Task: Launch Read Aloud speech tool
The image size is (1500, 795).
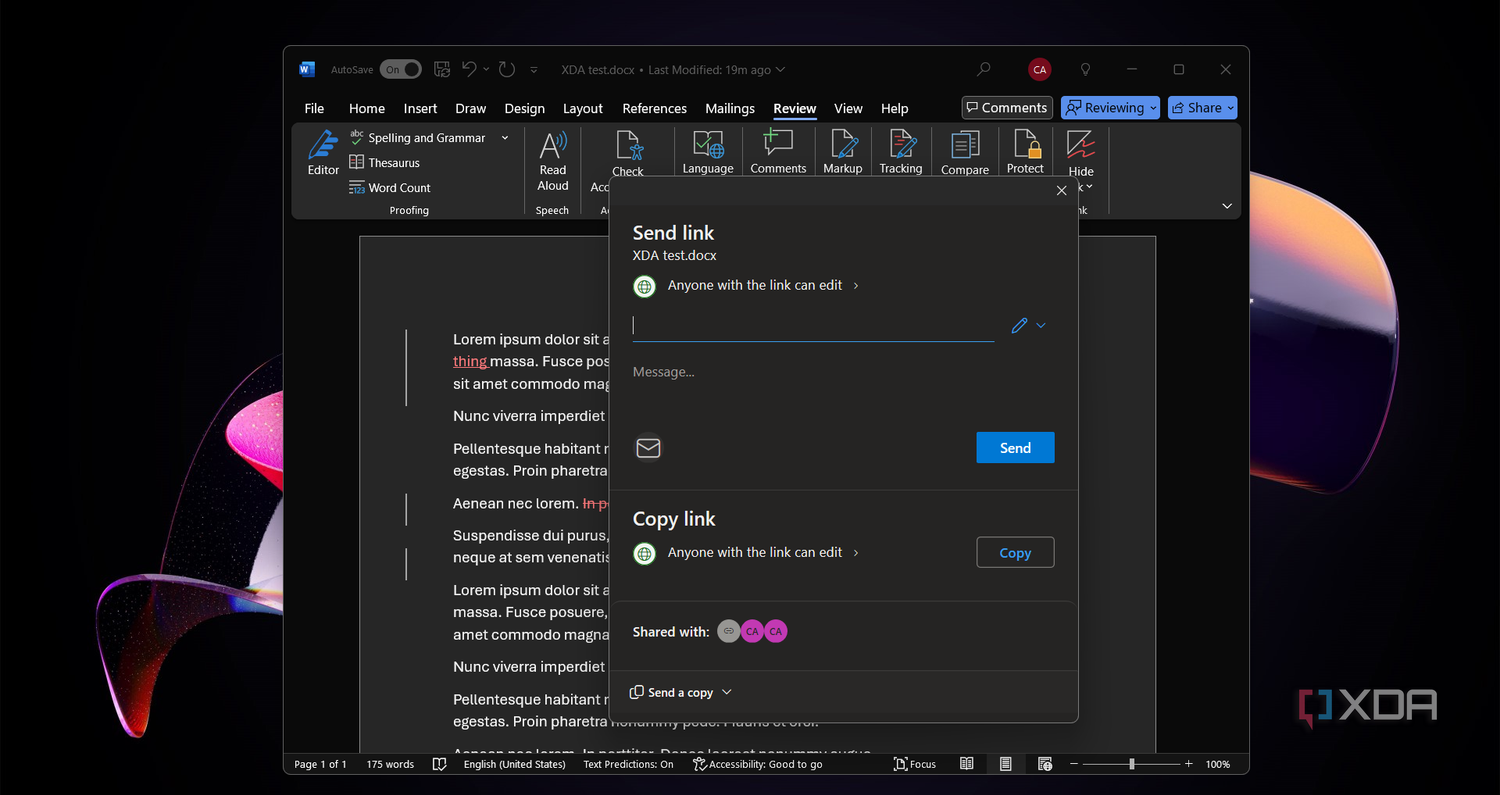Action: click(553, 160)
